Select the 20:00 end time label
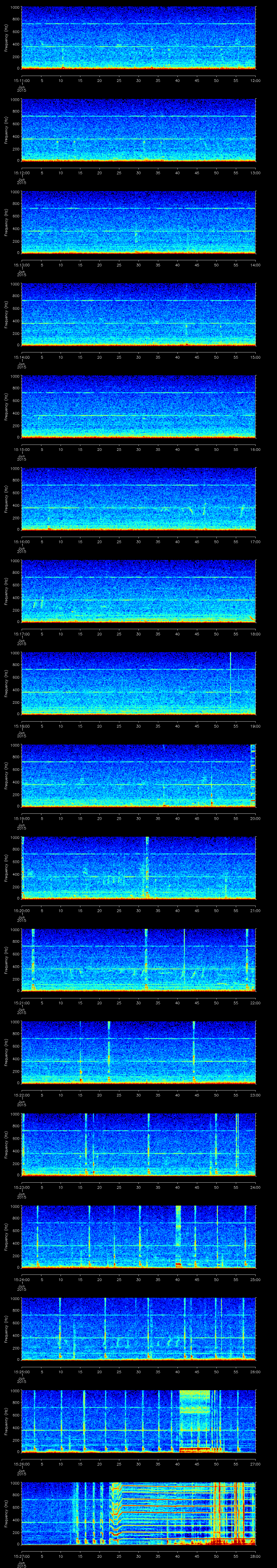The height and width of the screenshot is (1568, 277). (255, 818)
